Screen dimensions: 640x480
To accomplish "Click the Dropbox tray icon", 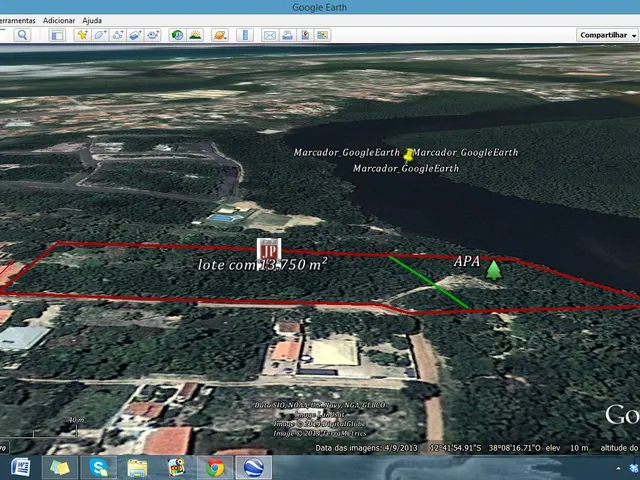I will 634,469.
